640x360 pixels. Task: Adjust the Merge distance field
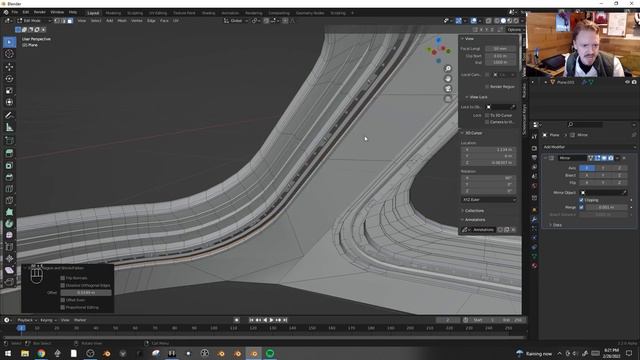click(x=606, y=207)
